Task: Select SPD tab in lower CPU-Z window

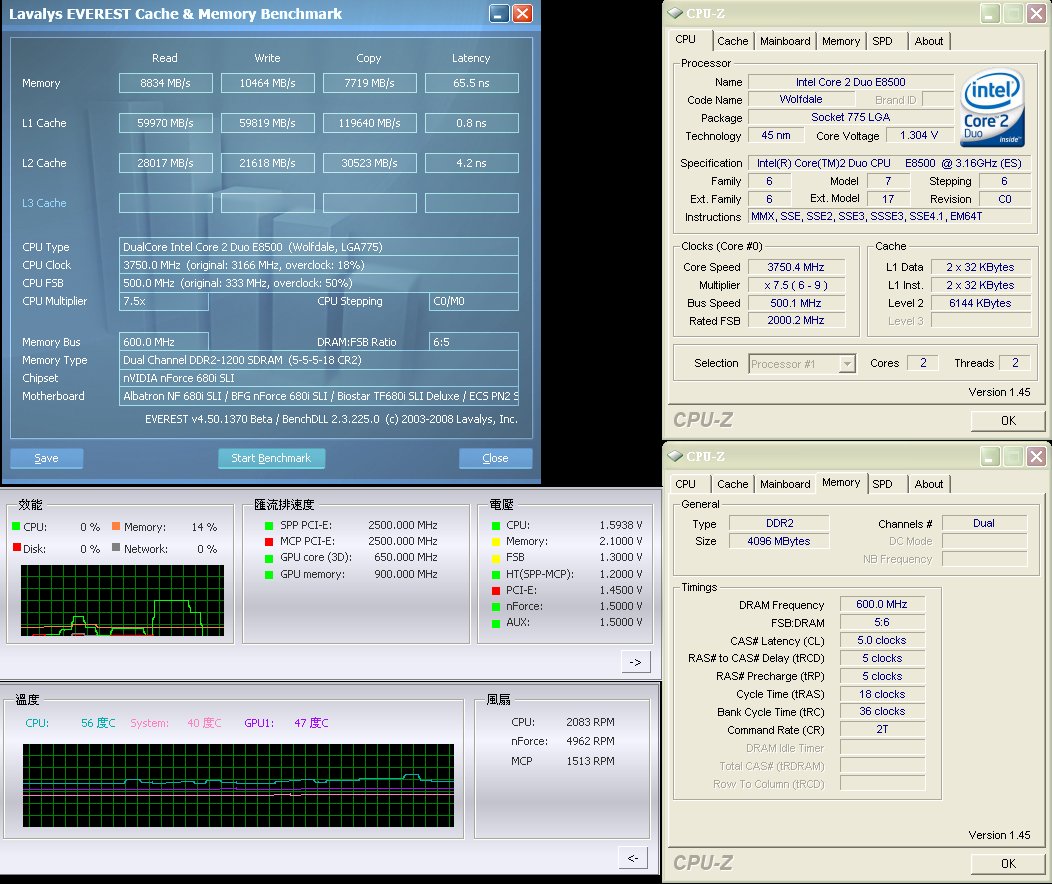Action: coord(882,484)
